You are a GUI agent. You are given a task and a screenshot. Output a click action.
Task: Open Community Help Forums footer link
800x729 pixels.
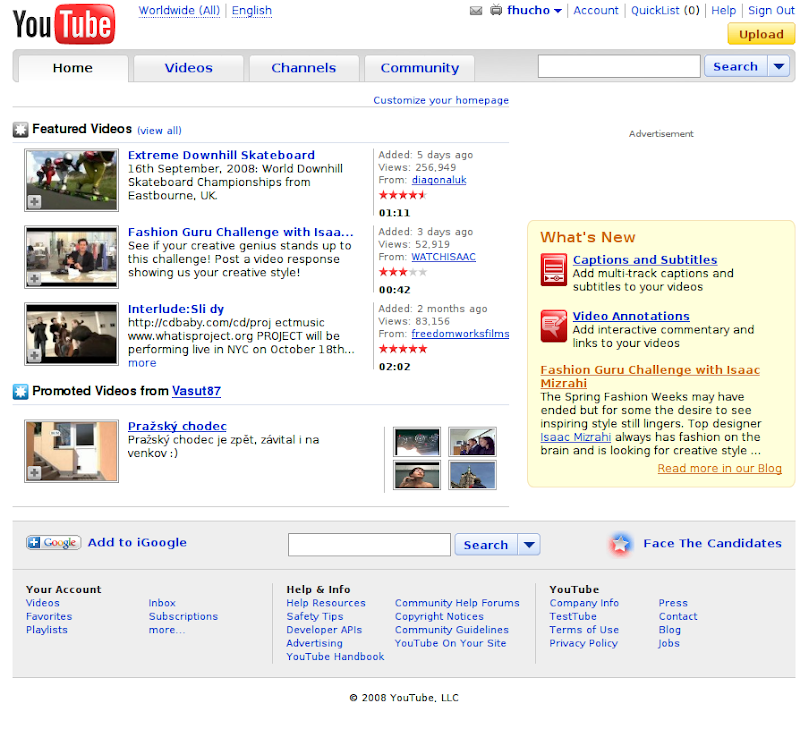[x=457, y=603]
